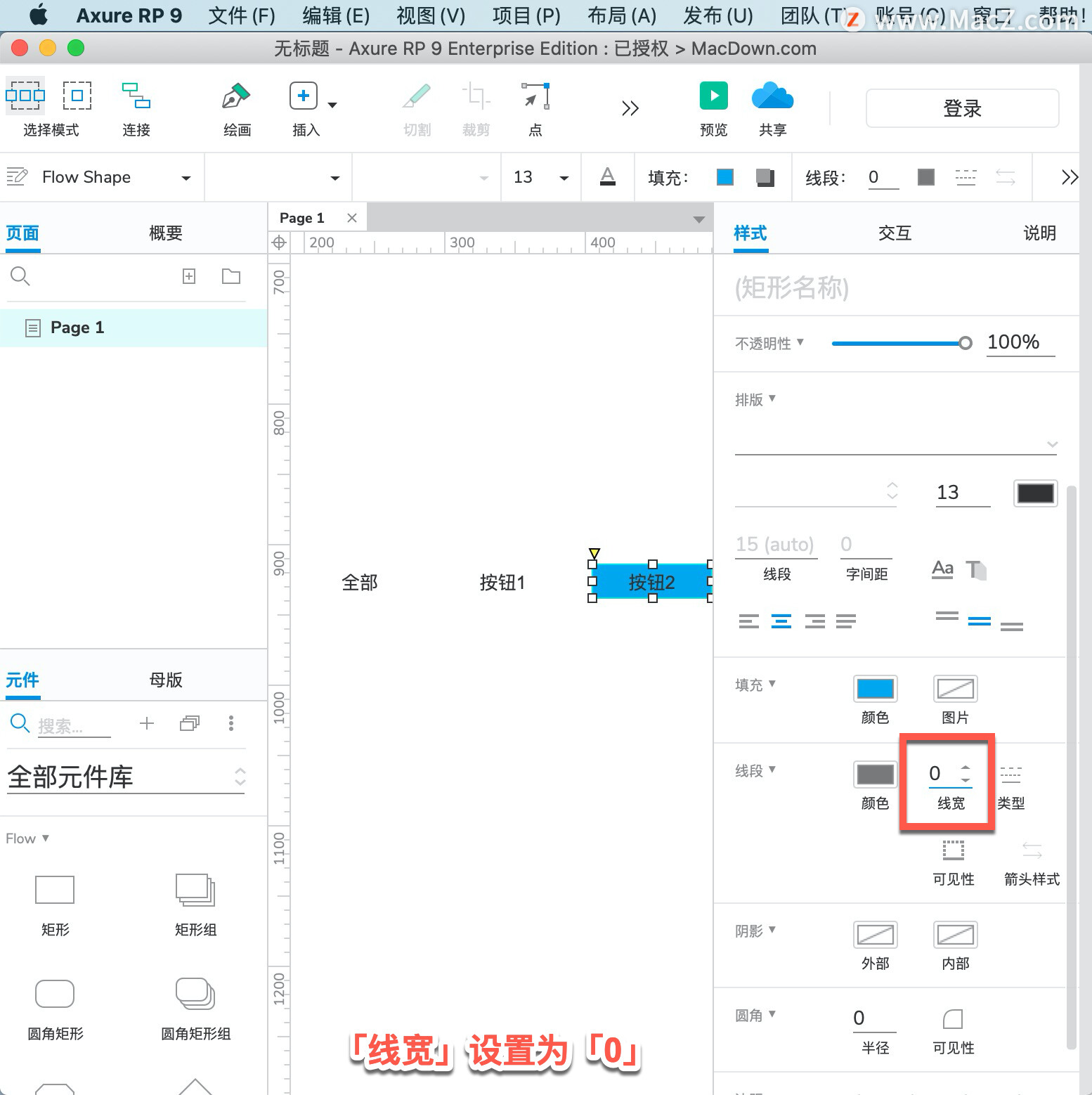The height and width of the screenshot is (1095, 1092).
Task: Open the widget style manager icon
Action: point(17,176)
